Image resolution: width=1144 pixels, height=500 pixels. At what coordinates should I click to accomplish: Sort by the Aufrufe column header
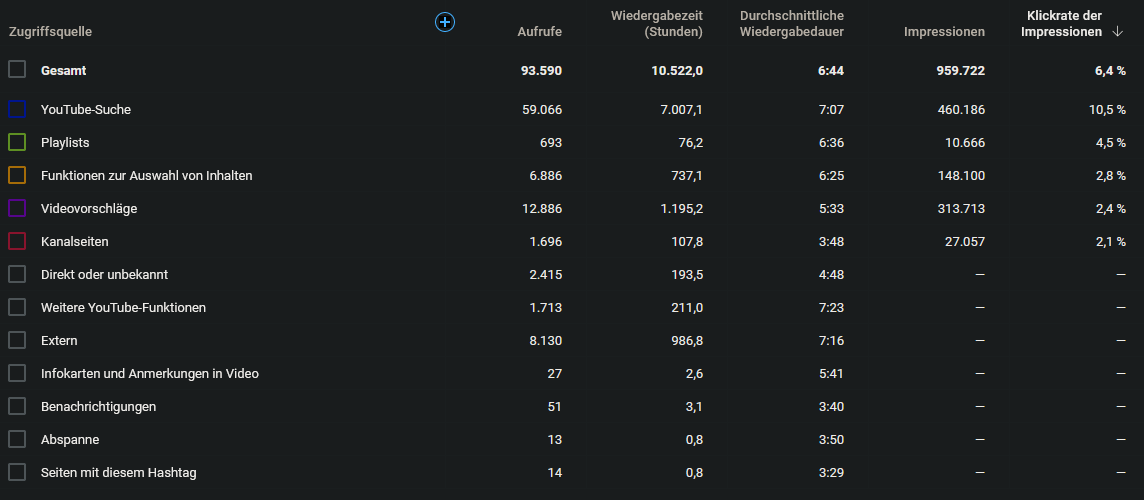click(539, 32)
